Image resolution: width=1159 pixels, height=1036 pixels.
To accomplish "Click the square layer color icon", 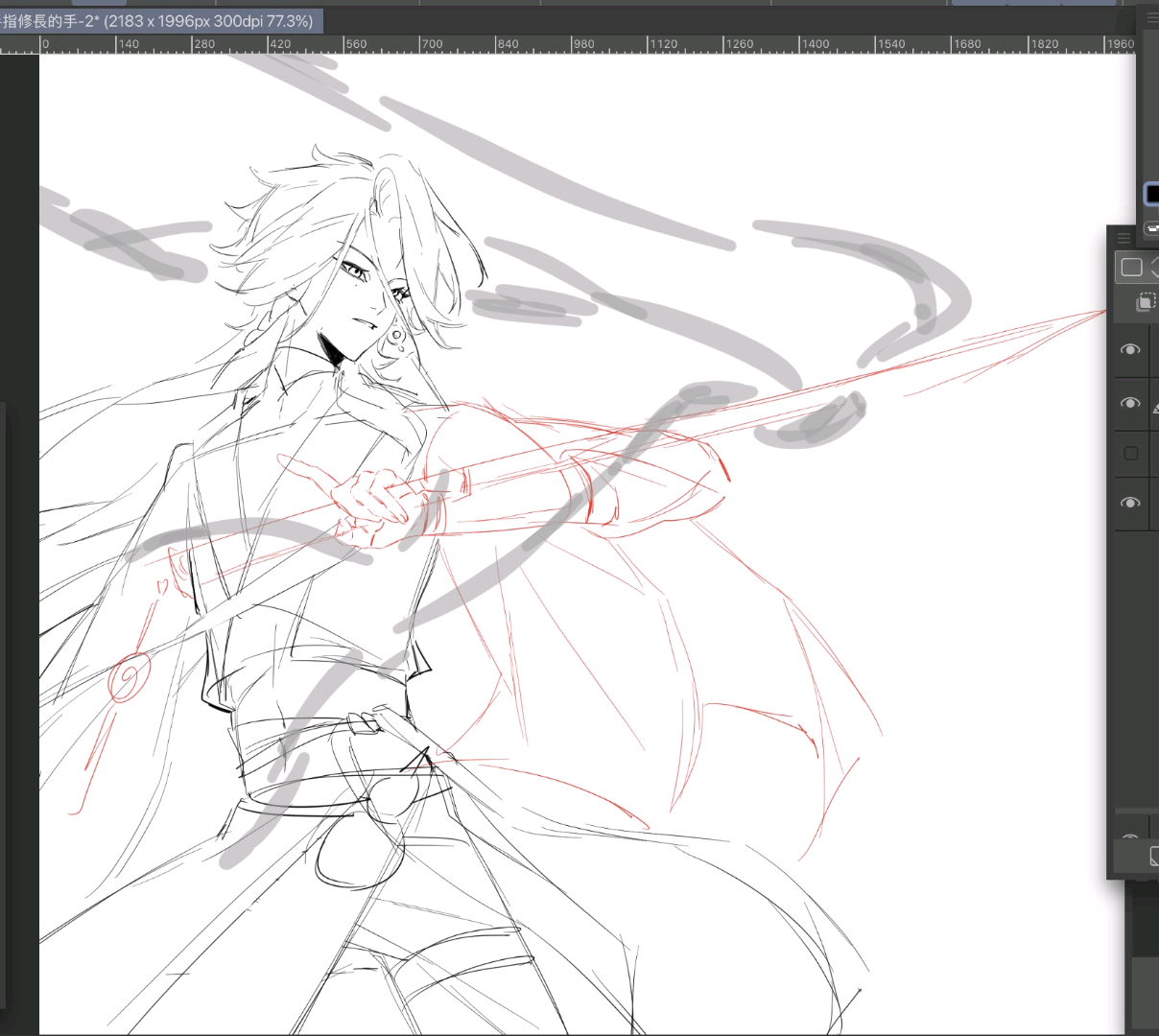I will click(1131, 268).
